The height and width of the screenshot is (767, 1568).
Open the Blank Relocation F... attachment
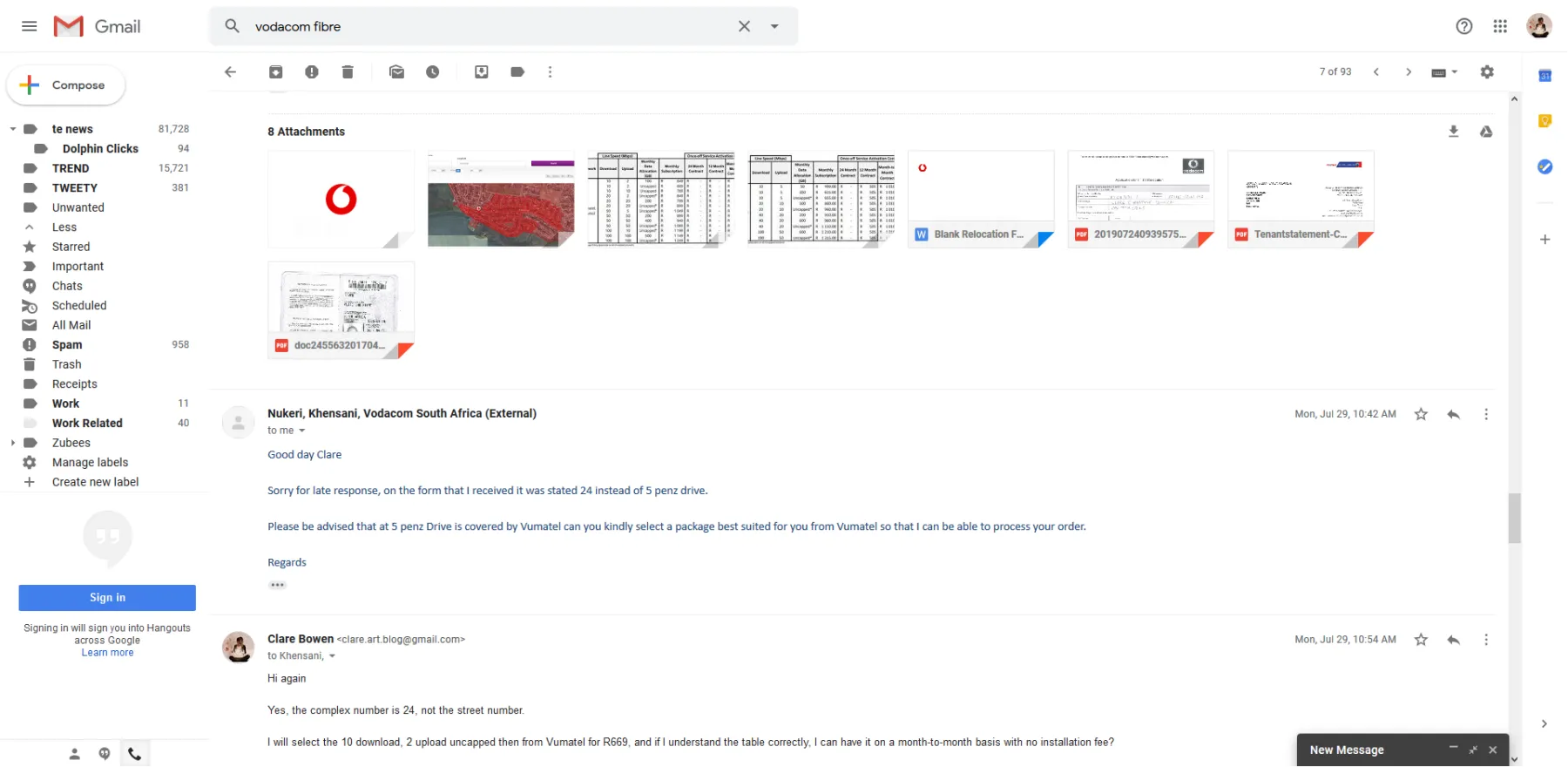click(x=981, y=200)
